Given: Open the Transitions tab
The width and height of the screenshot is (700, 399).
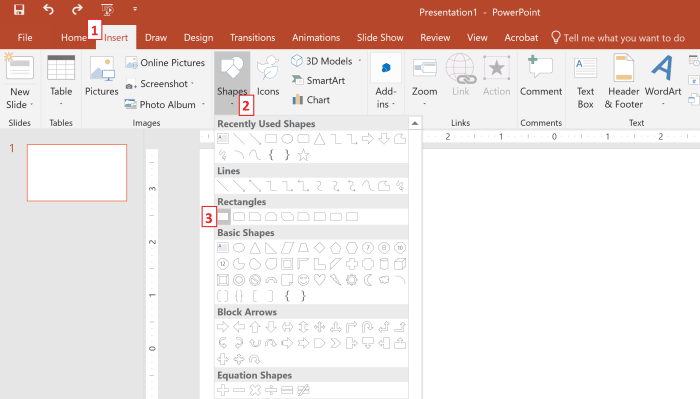Looking at the screenshot, I should point(252,38).
